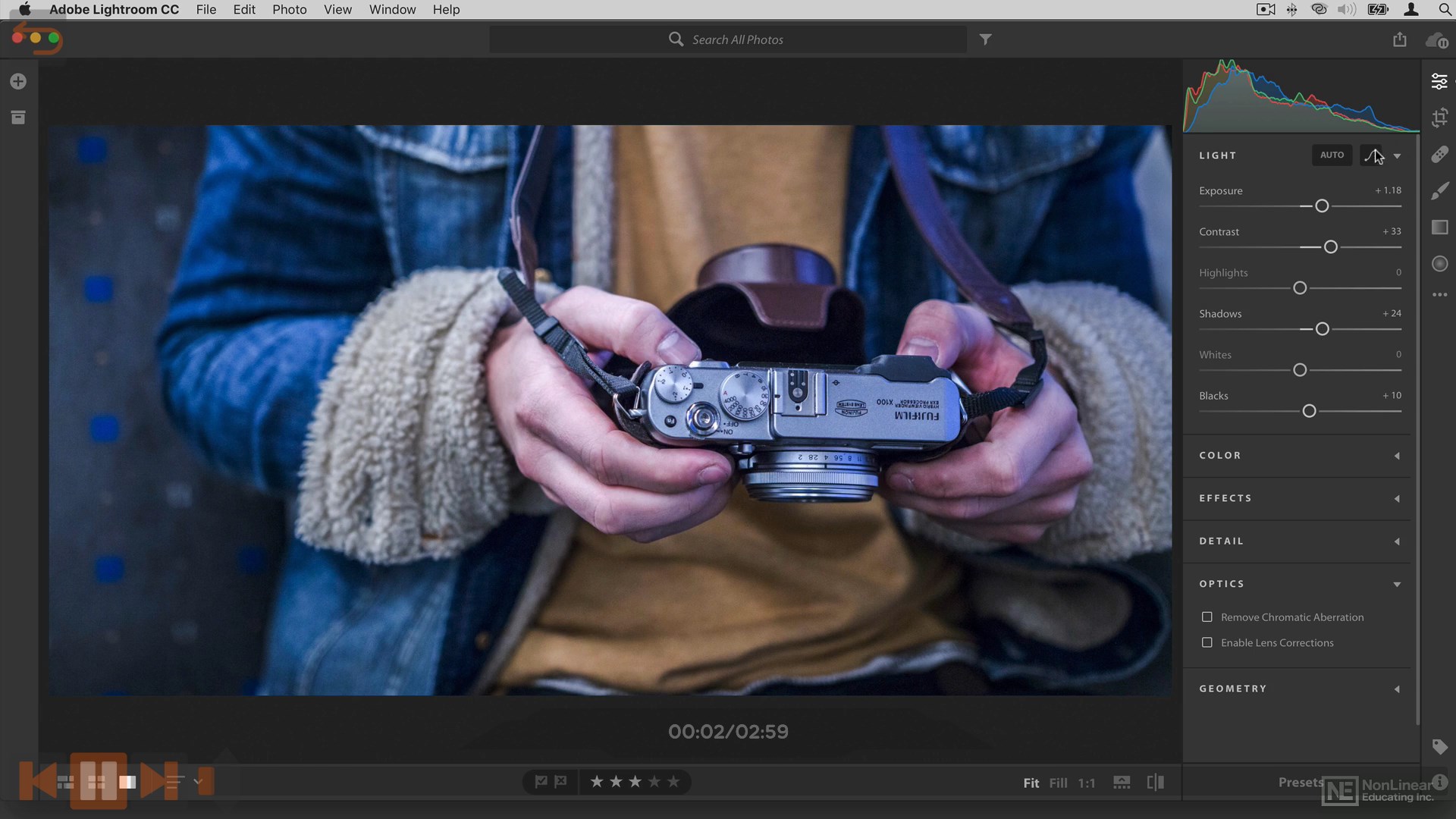Select the Crop & Rotate tool
Image resolution: width=1456 pixels, height=819 pixels.
(1439, 118)
